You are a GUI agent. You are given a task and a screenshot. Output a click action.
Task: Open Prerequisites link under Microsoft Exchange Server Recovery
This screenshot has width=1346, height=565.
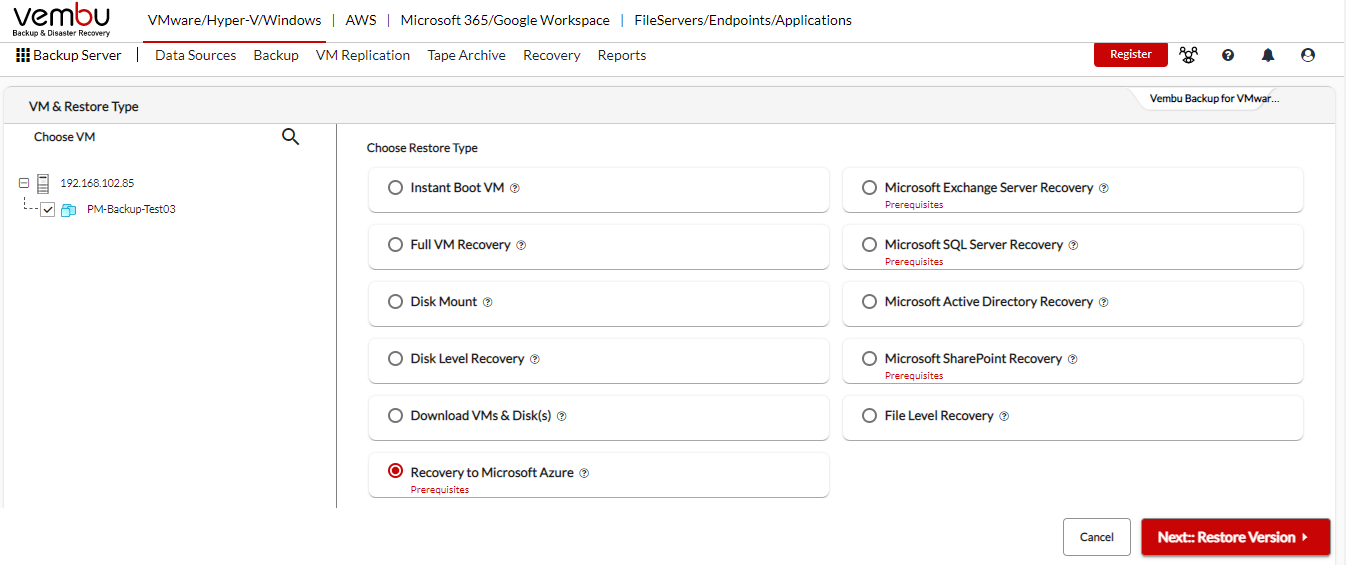[914, 205]
